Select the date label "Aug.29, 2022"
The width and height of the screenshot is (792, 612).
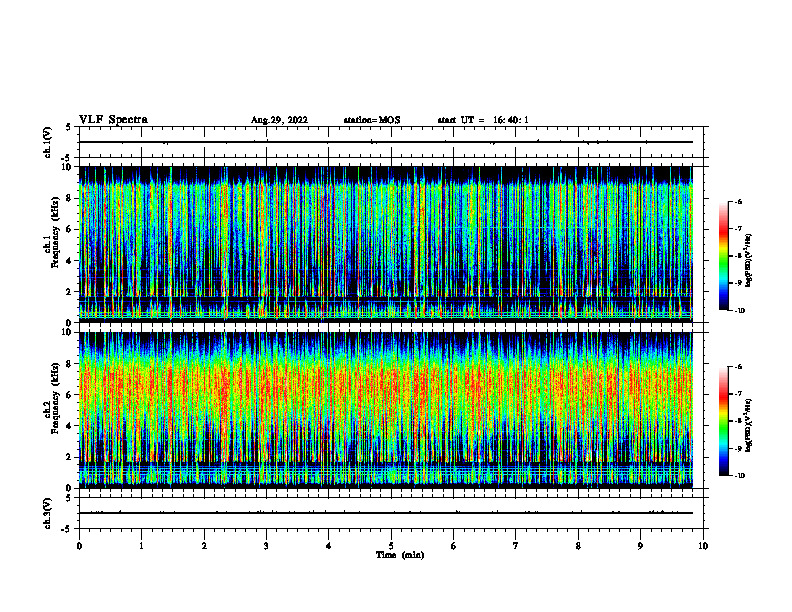(279, 120)
